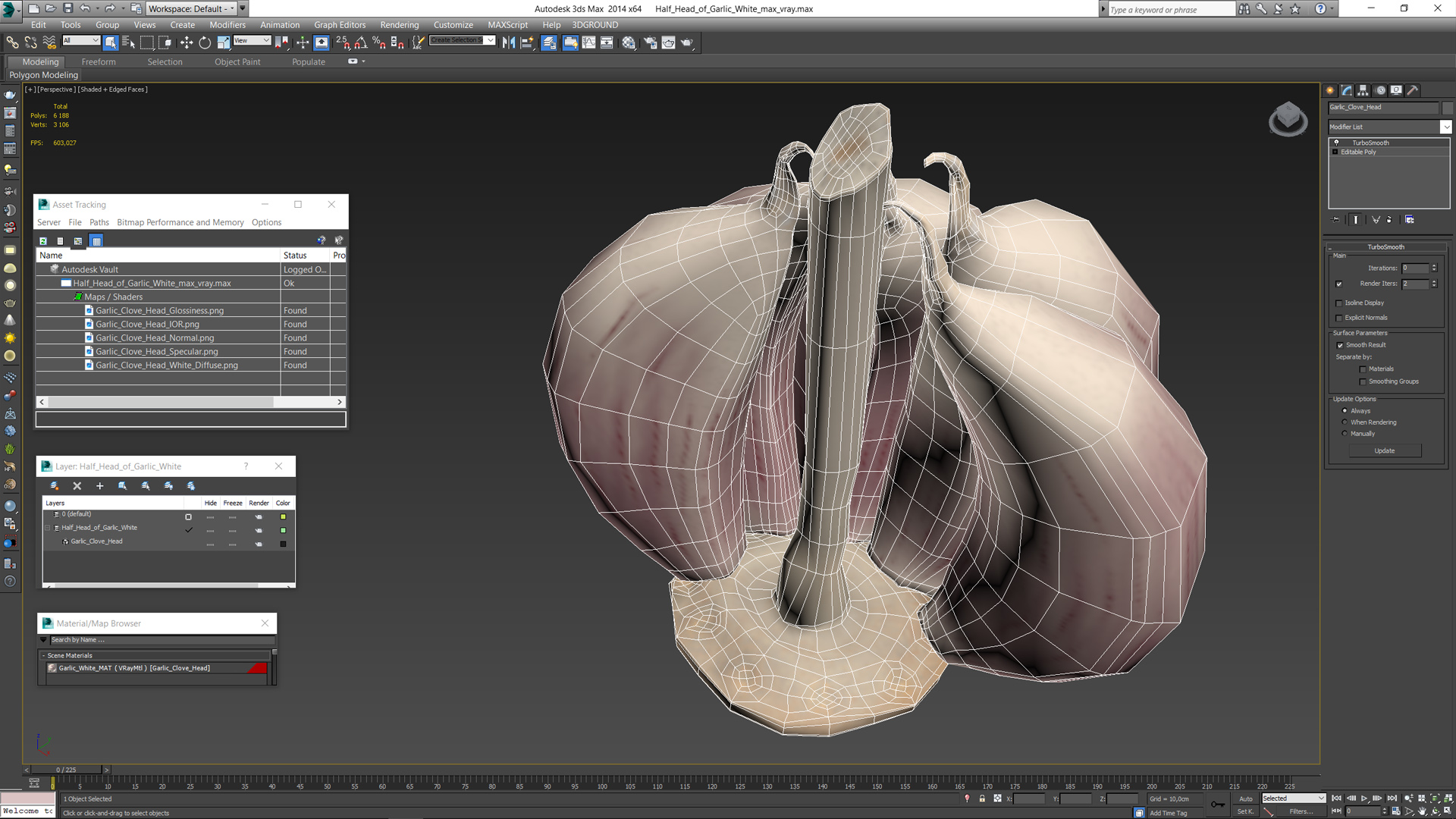Click the Mirror tool icon
This screenshot has width=1456, height=819.
pyautogui.click(x=509, y=42)
